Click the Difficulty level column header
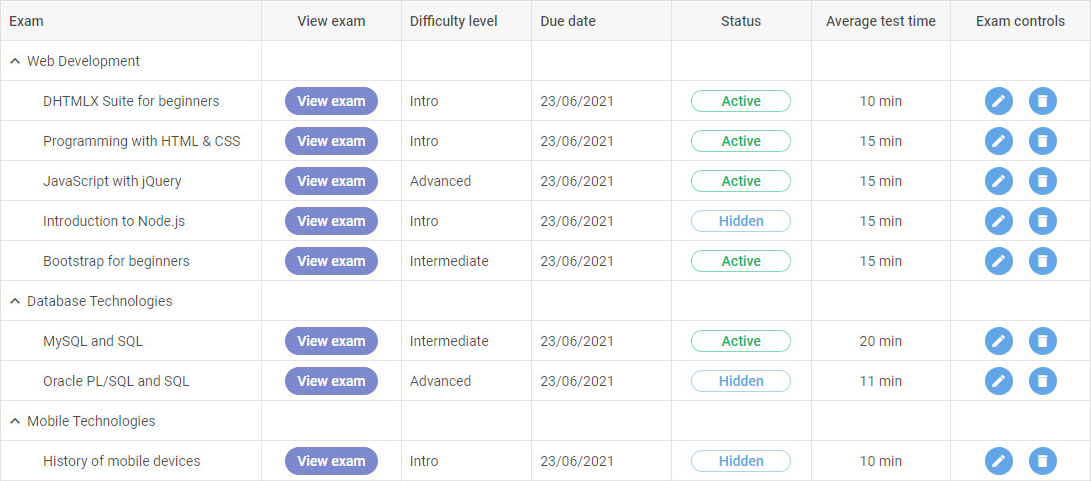1091x481 pixels. coord(453,21)
